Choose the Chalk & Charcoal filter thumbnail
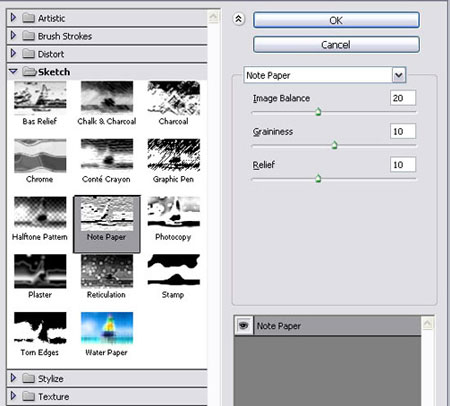 pyautogui.click(x=107, y=97)
